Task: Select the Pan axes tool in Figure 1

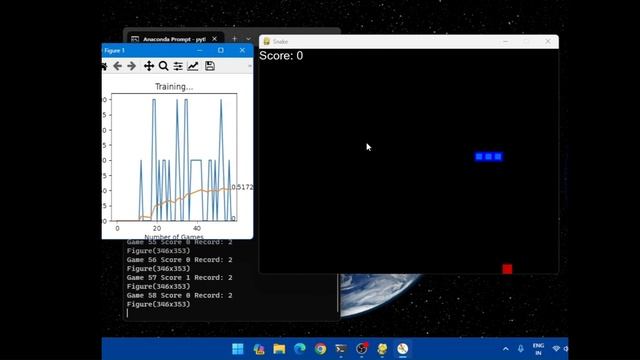Action: point(149,66)
